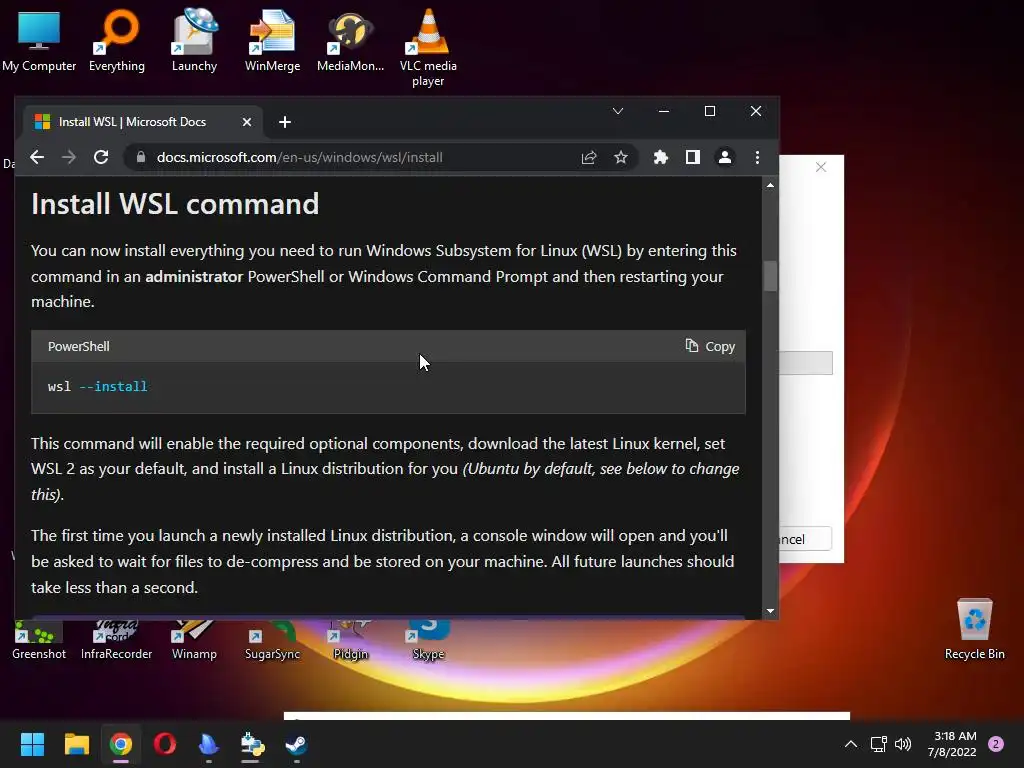Select the SugarSync desktop shortcut
The image size is (1024, 768).
[272, 641]
